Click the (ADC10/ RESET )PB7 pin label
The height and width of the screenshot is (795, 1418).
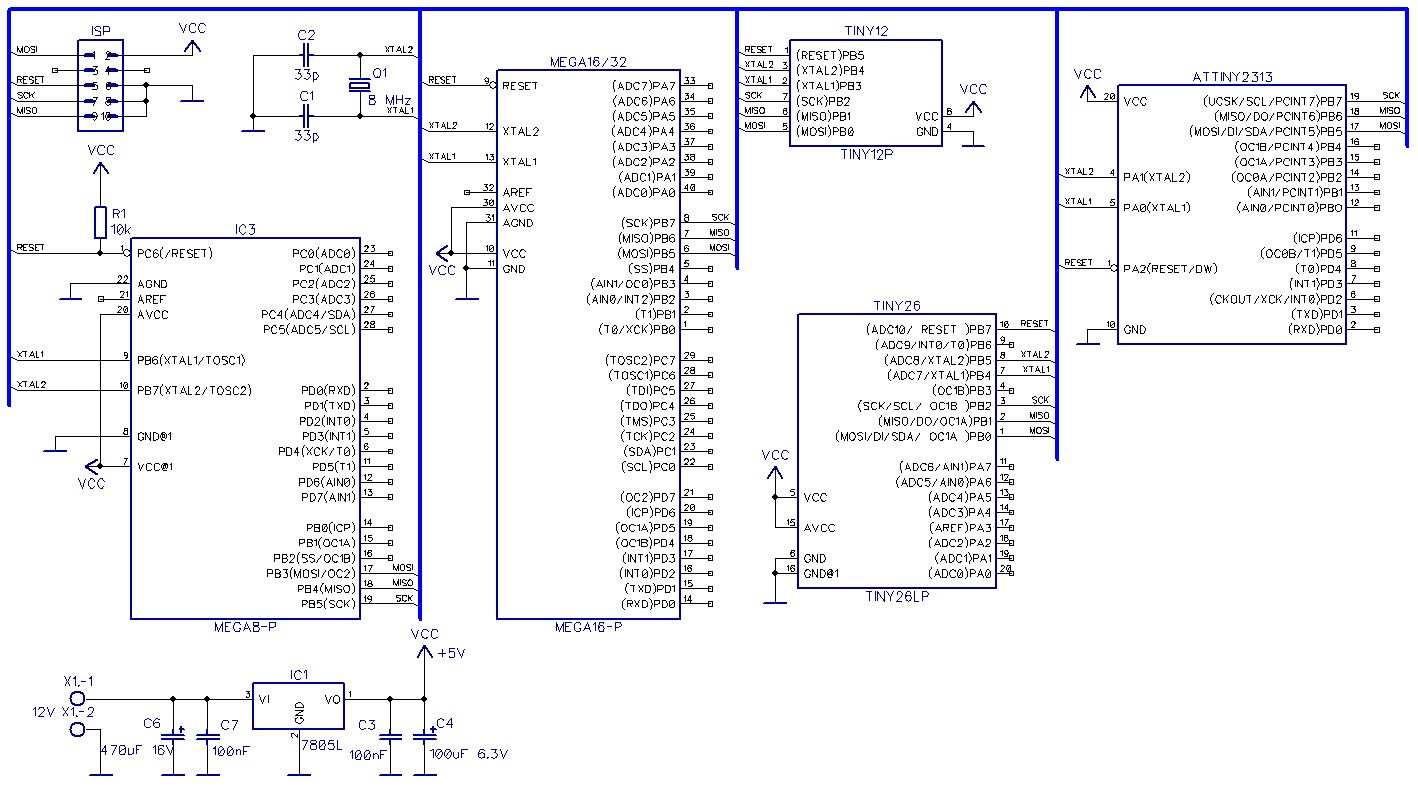pyautogui.click(x=927, y=329)
